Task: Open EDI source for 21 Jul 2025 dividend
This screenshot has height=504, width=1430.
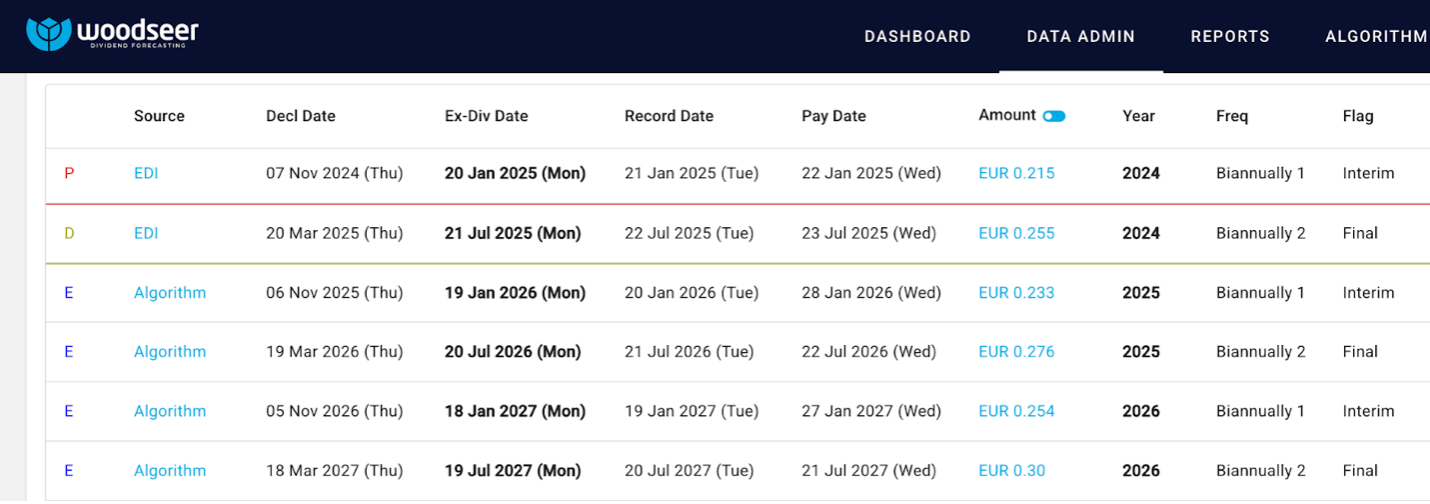Action: [146, 233]
